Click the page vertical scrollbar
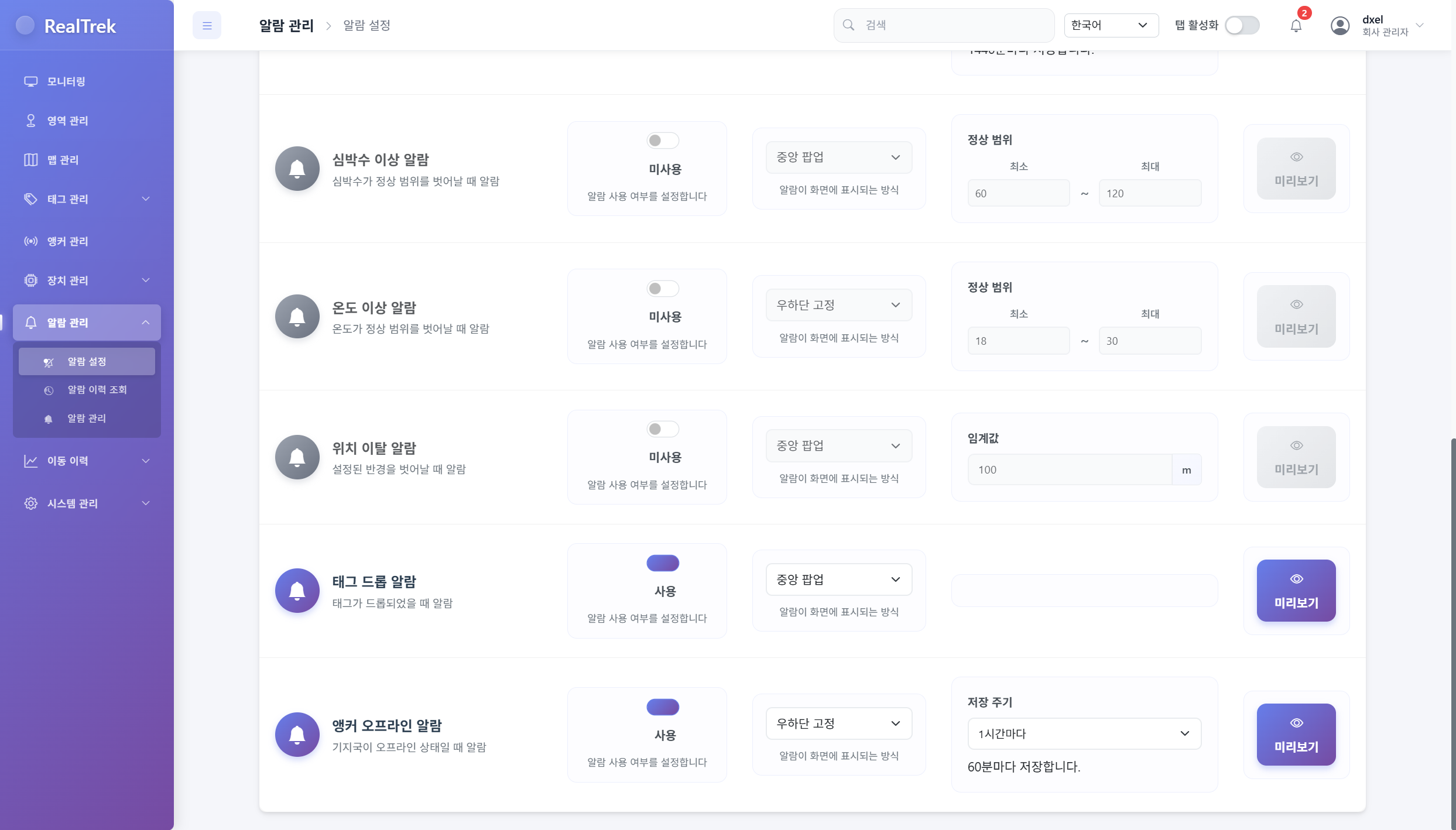Image resolution: width=1456 pixels, height=830 pixels. (1452, 632)
